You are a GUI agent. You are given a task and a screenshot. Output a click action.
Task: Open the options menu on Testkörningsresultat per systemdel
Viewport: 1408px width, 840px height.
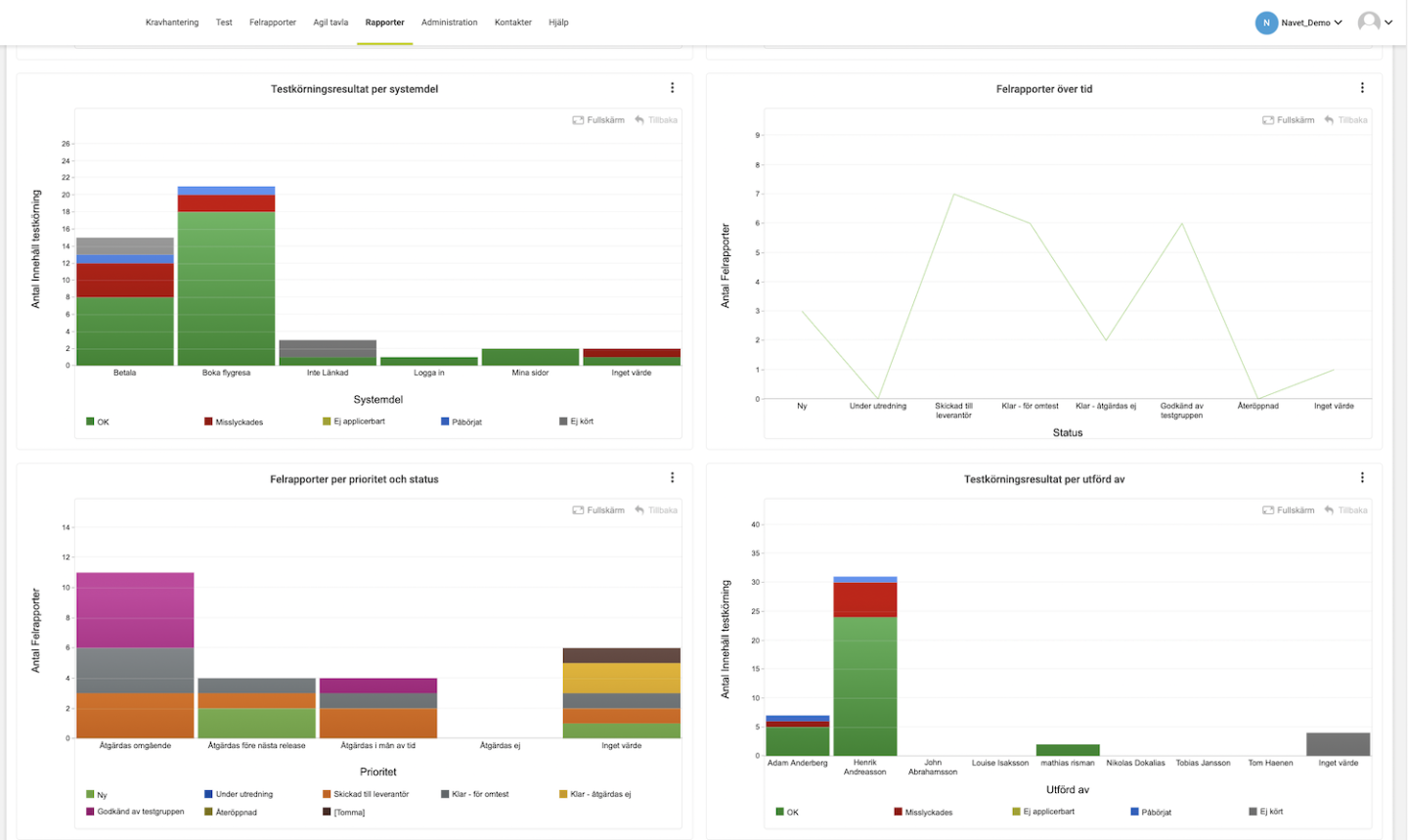(672, 87)
